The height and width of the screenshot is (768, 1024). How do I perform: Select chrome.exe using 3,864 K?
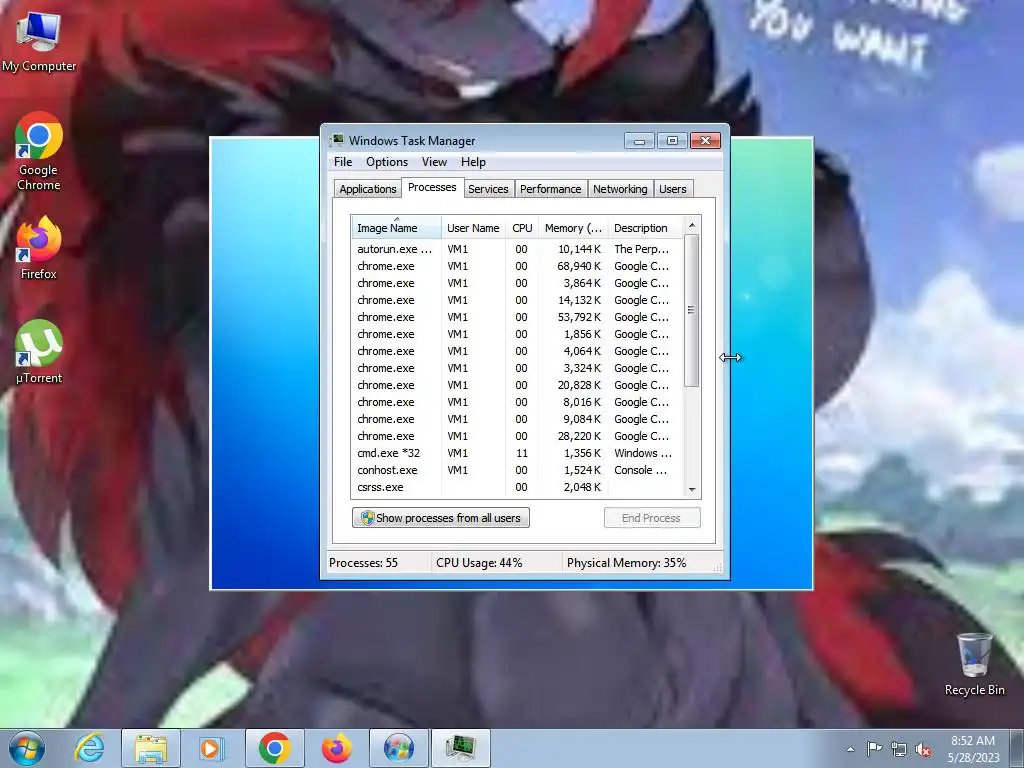(517, 283)
